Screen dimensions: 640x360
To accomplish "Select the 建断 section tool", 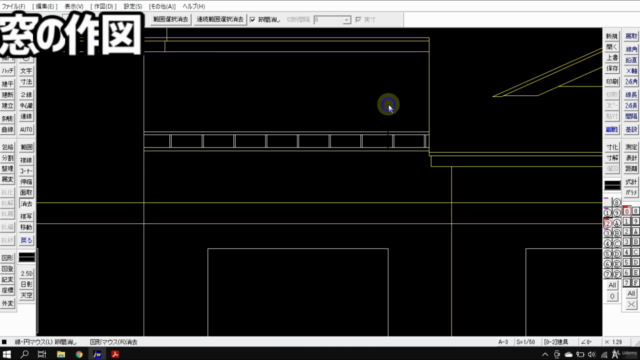I will (7, 95).
